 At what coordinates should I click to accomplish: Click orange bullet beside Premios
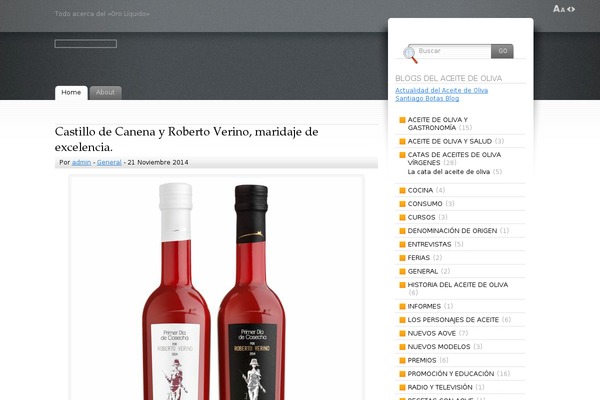pyautogui.click(x=402, y=360)
